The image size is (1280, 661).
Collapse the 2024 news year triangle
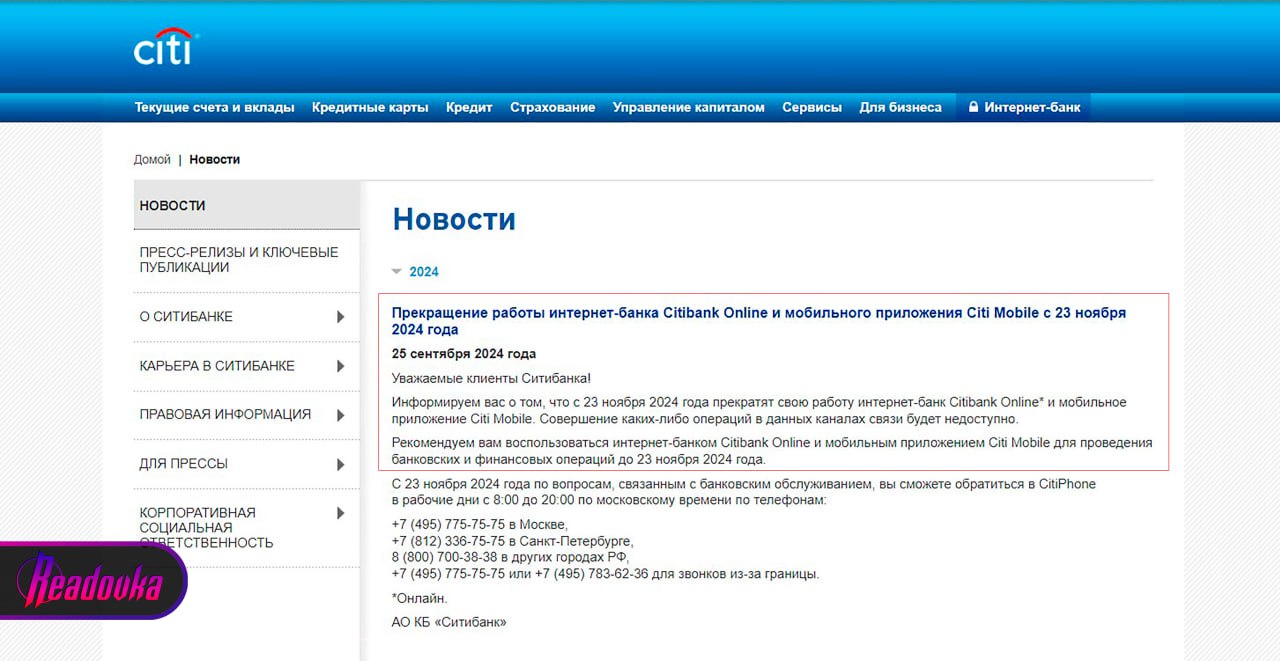397,271
